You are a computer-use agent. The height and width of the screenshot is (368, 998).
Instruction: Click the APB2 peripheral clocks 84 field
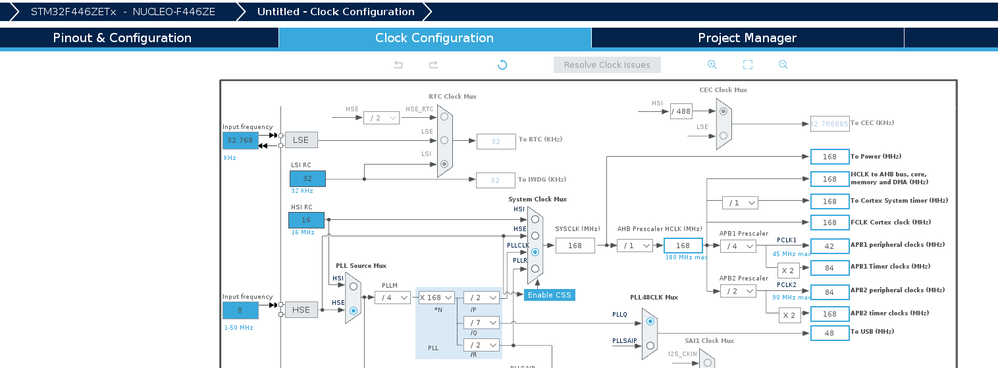tap(829, 292)
